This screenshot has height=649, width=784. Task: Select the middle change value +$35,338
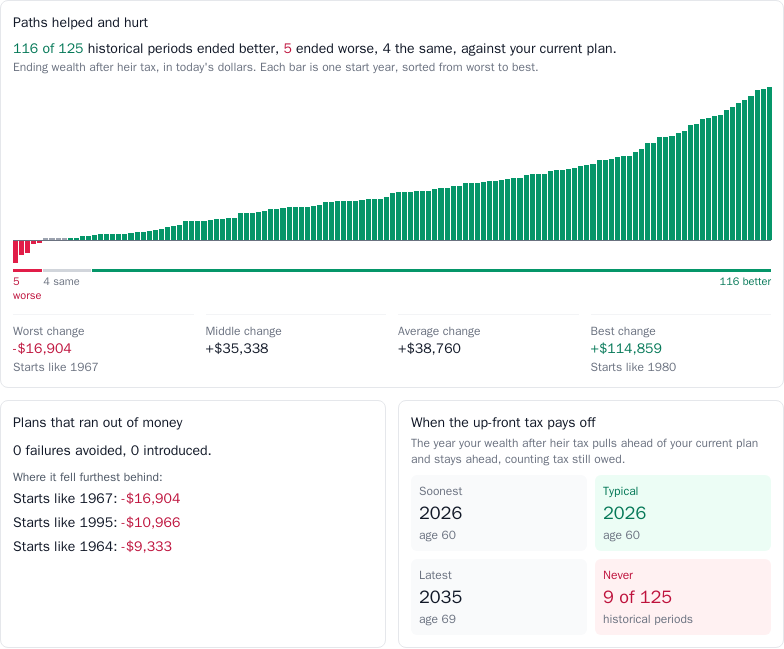[237, 348]
